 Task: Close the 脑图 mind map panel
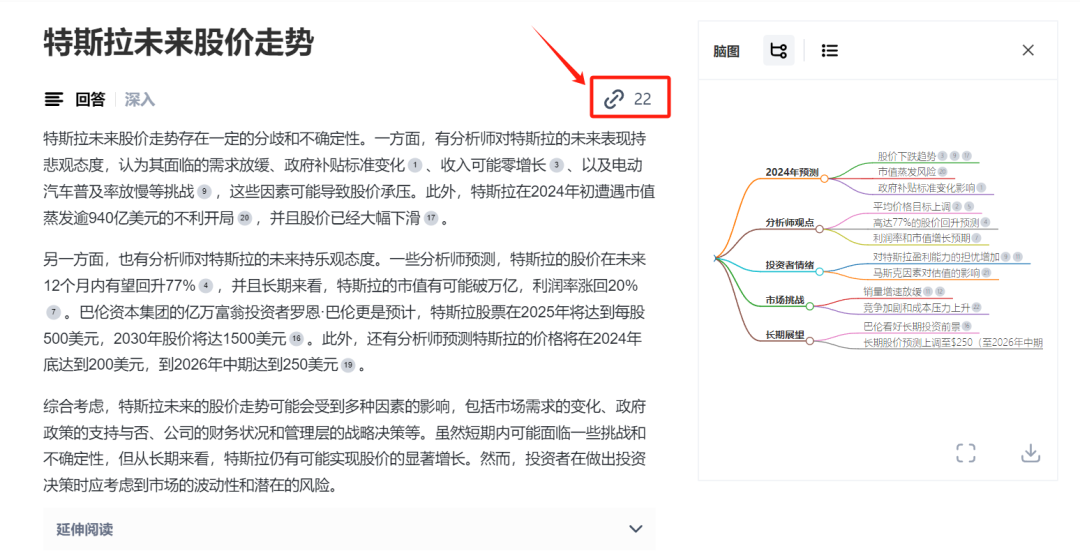[x=1028, y=50]
